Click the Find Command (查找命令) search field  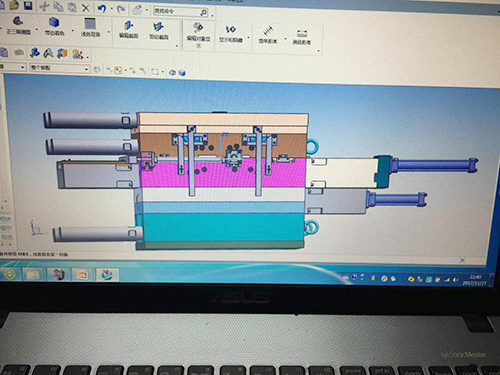click(x=181, y=12)
